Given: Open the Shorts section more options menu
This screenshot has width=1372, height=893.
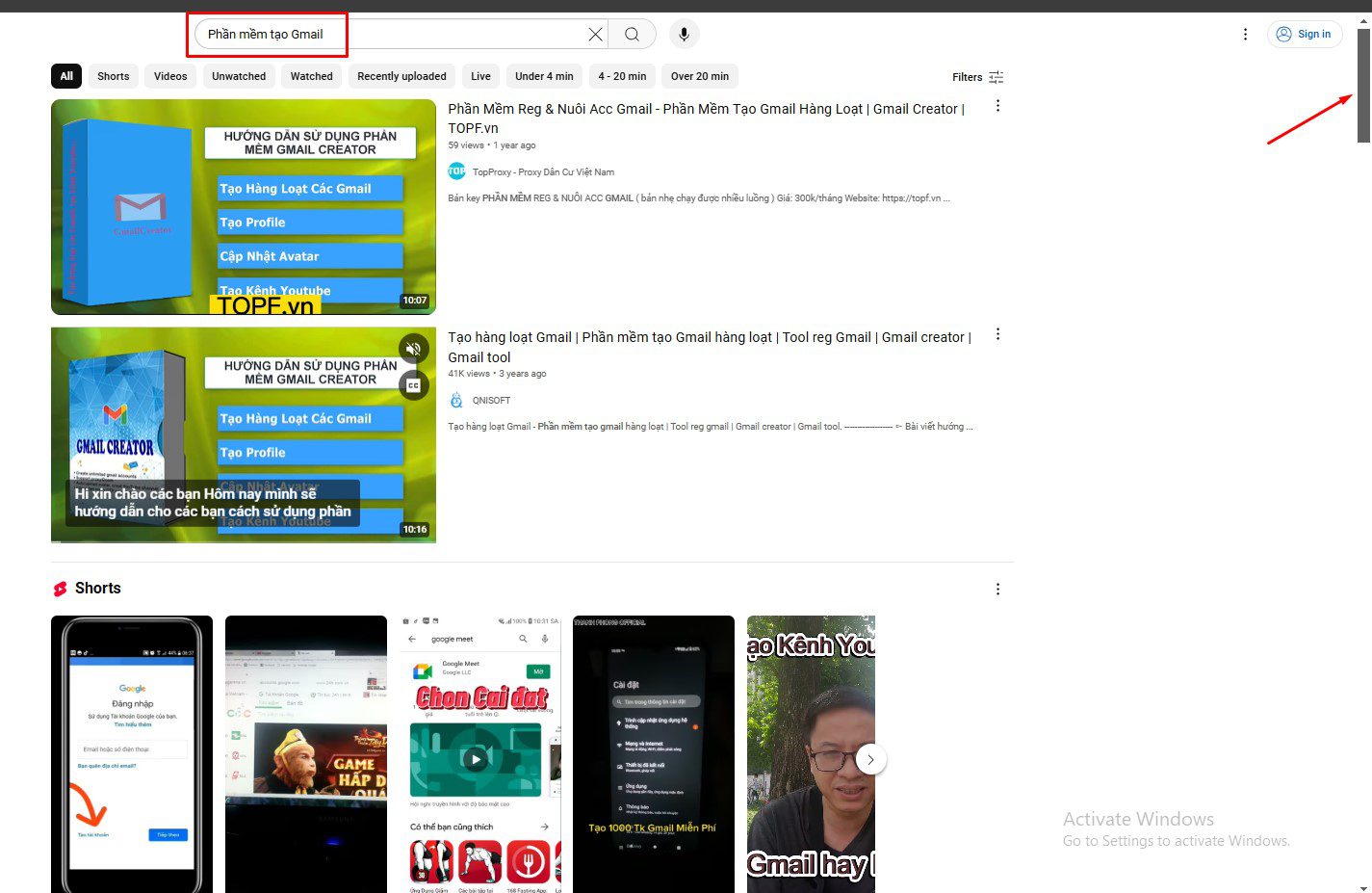Looking at the screenshot, I should pyautogui.click(x=997, y=589).
